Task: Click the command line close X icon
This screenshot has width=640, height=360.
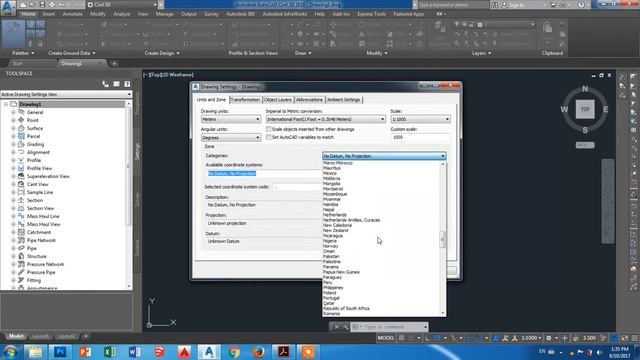Action: [337, 327]
